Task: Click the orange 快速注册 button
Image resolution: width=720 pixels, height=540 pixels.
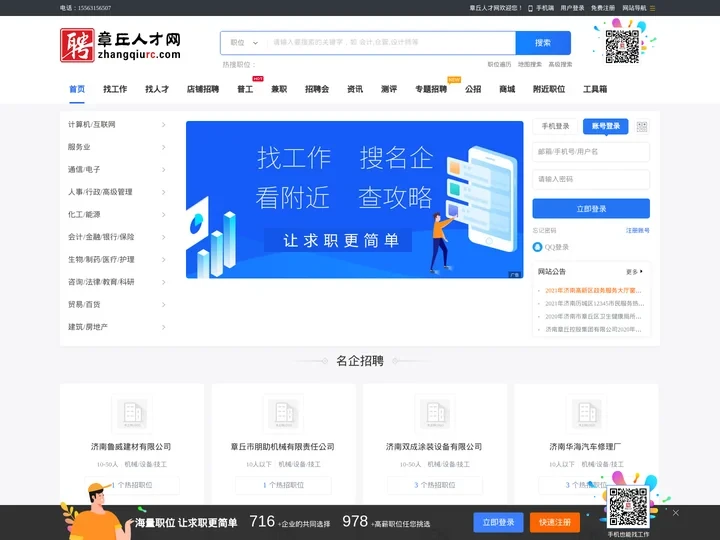Action: pyautogui.click(x=555, y=523)
